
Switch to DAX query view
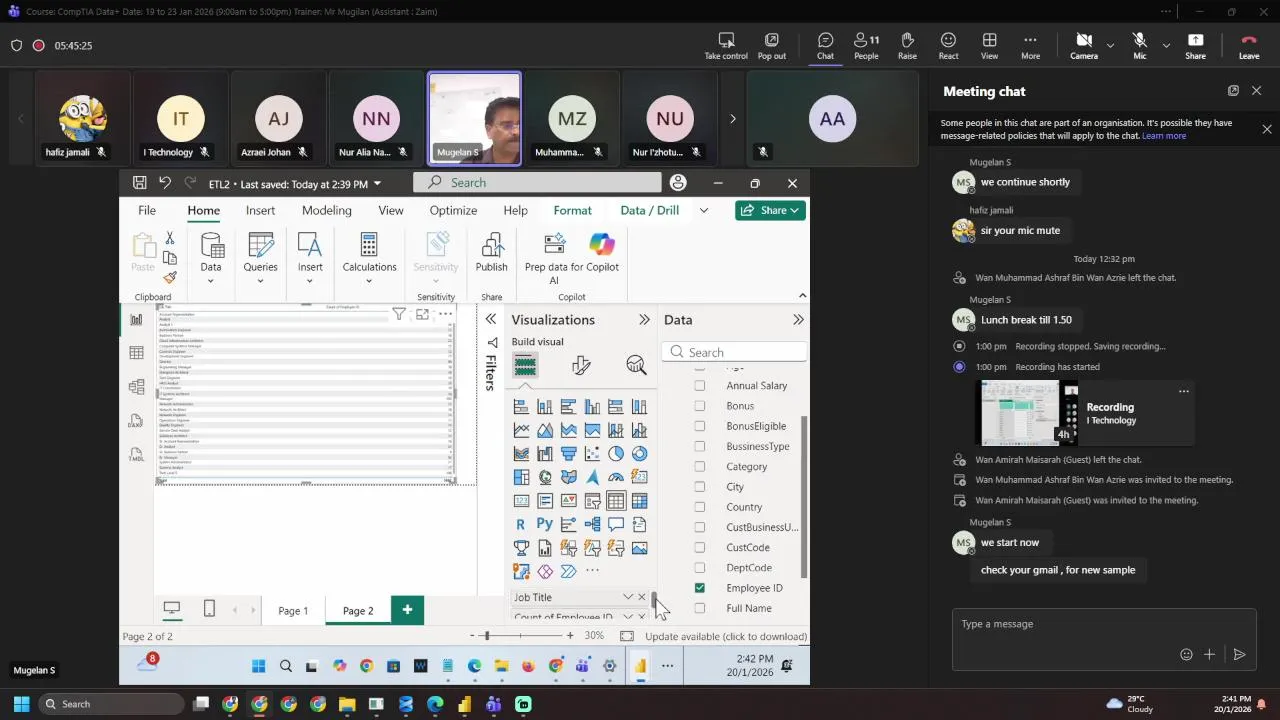tap(136, 422)
